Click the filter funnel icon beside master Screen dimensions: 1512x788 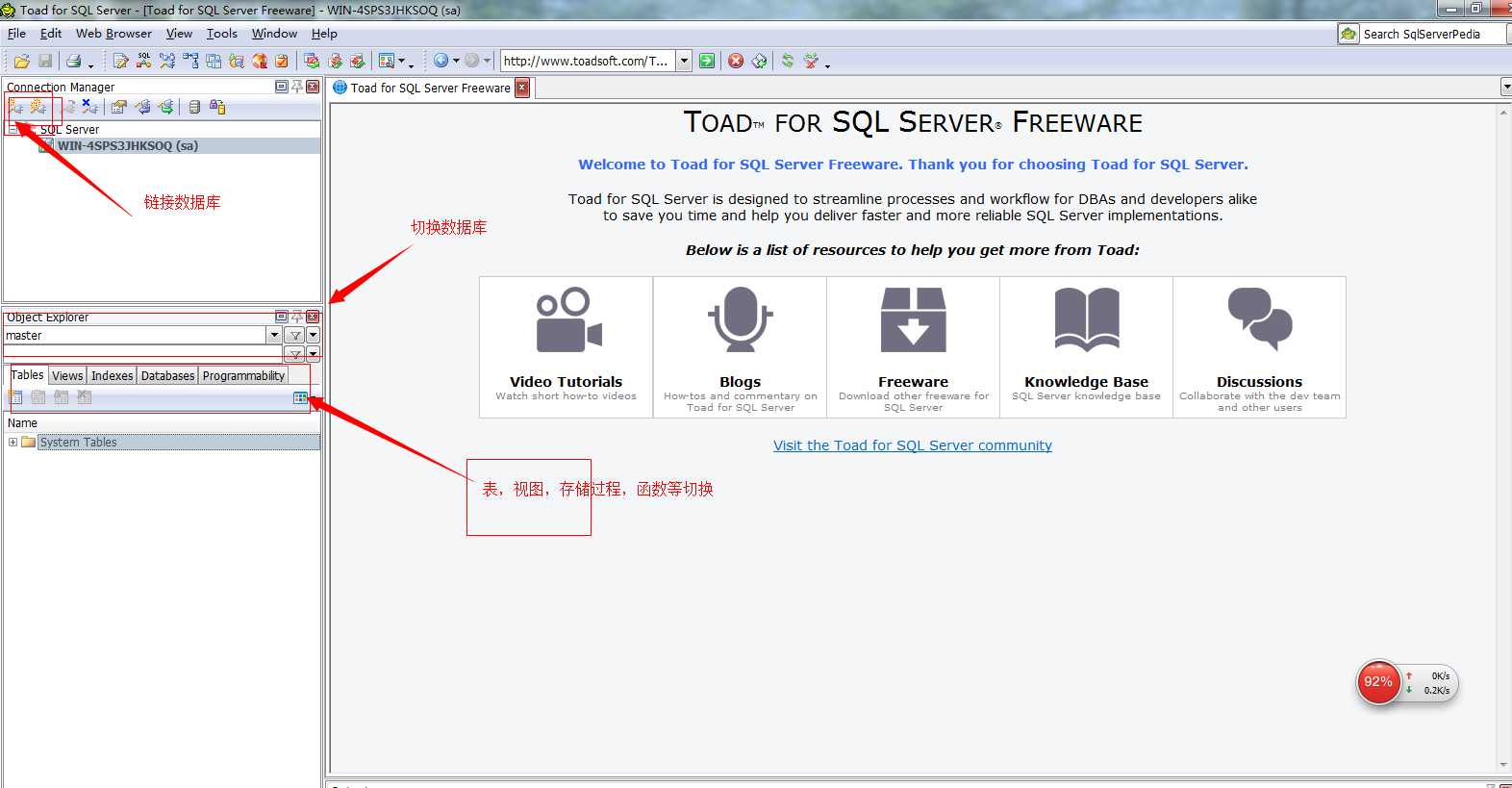295,336
